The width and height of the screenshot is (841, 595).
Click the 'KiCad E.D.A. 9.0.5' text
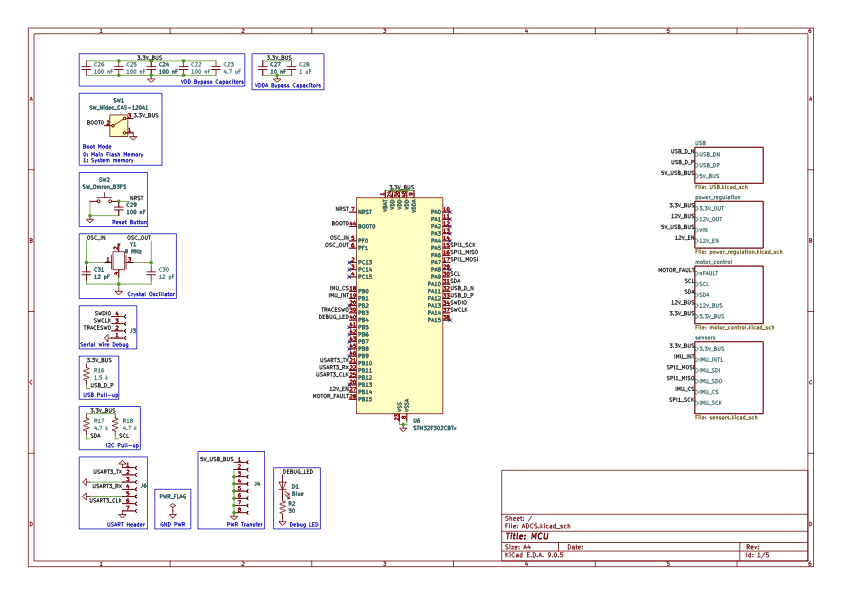[x=534, y=555]
